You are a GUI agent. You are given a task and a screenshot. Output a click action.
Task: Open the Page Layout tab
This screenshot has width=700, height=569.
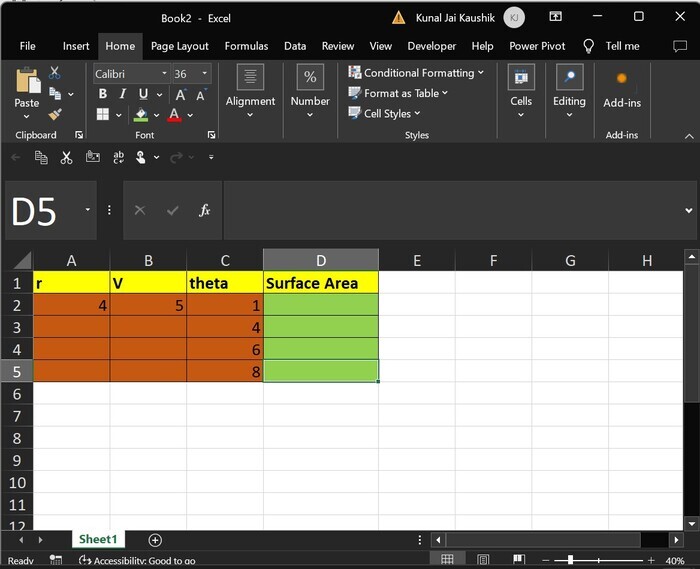tap(180, 46)
